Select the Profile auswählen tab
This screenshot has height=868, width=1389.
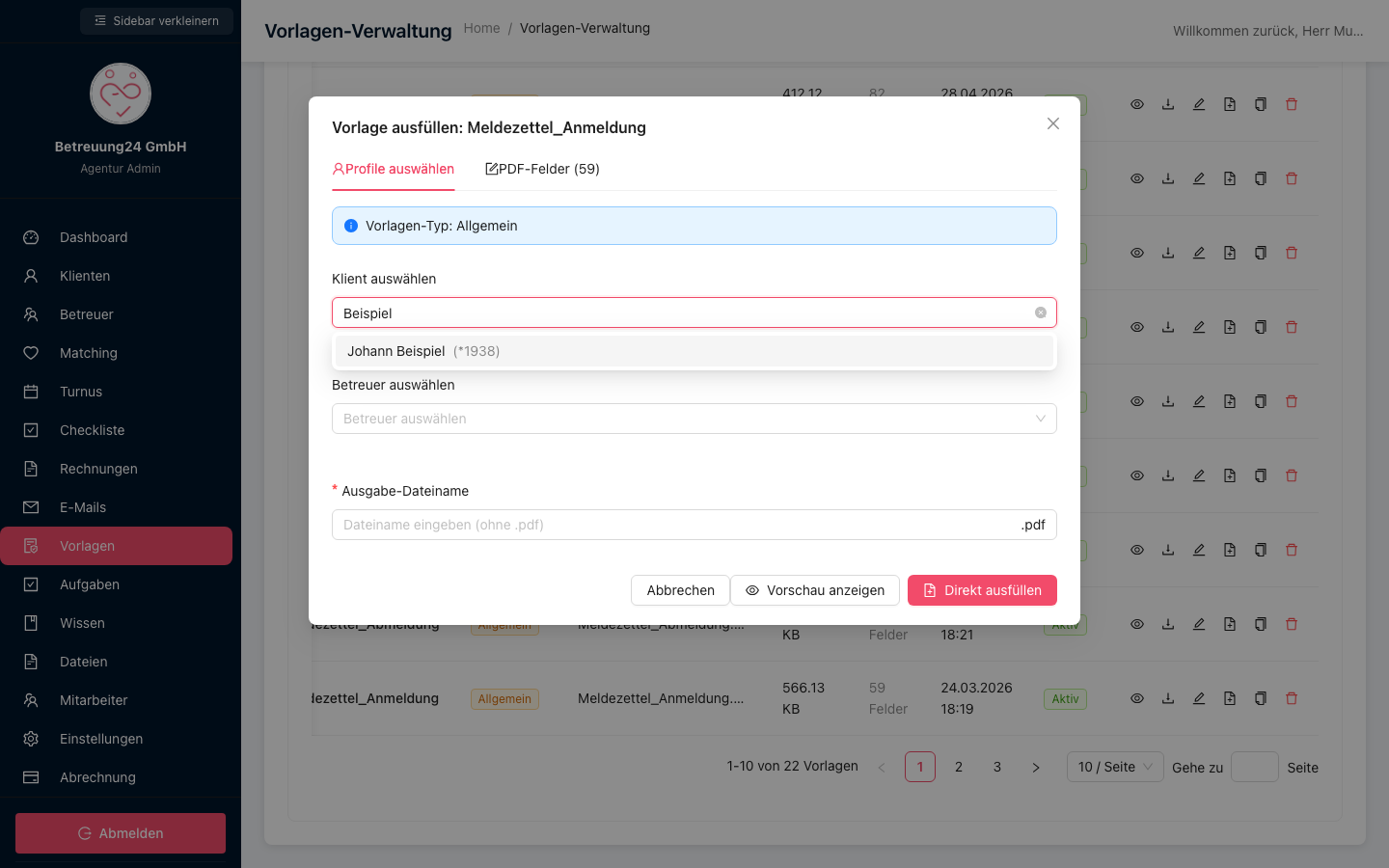click(394, 169)
